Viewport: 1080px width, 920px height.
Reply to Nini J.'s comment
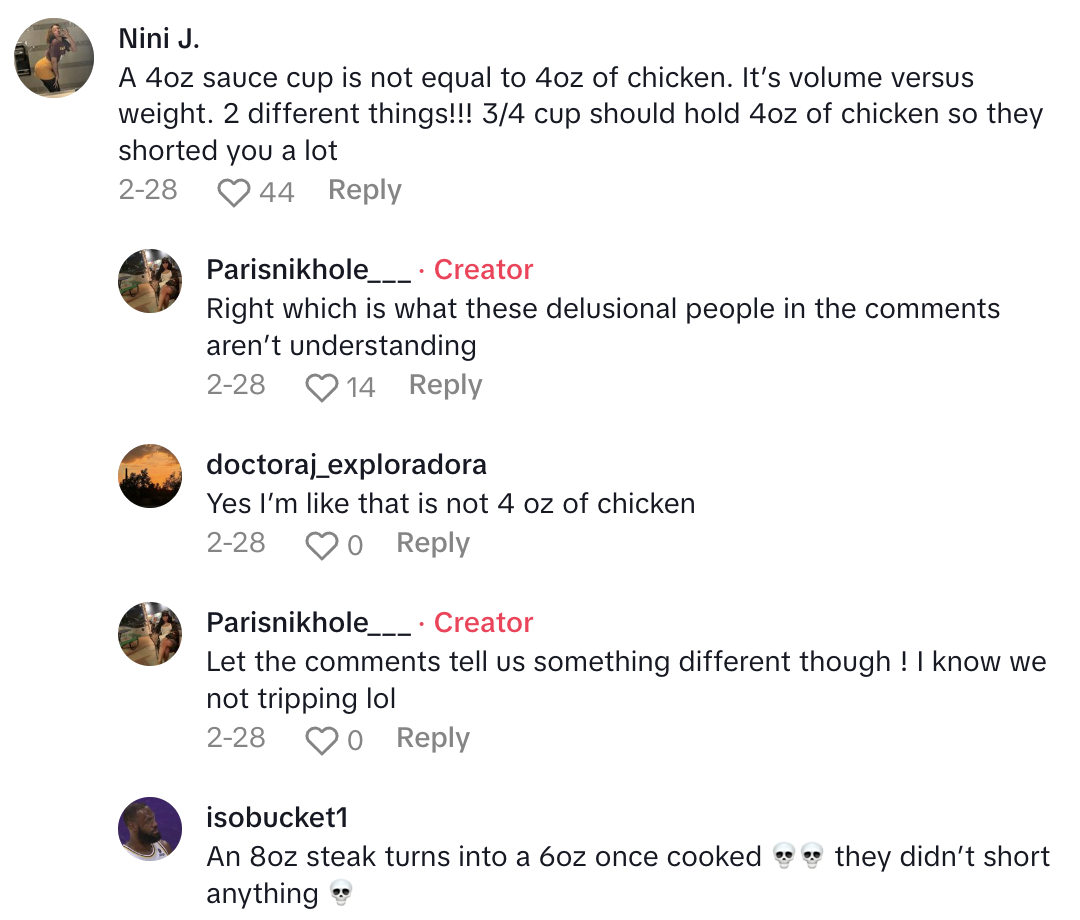(x=364, y=190)
